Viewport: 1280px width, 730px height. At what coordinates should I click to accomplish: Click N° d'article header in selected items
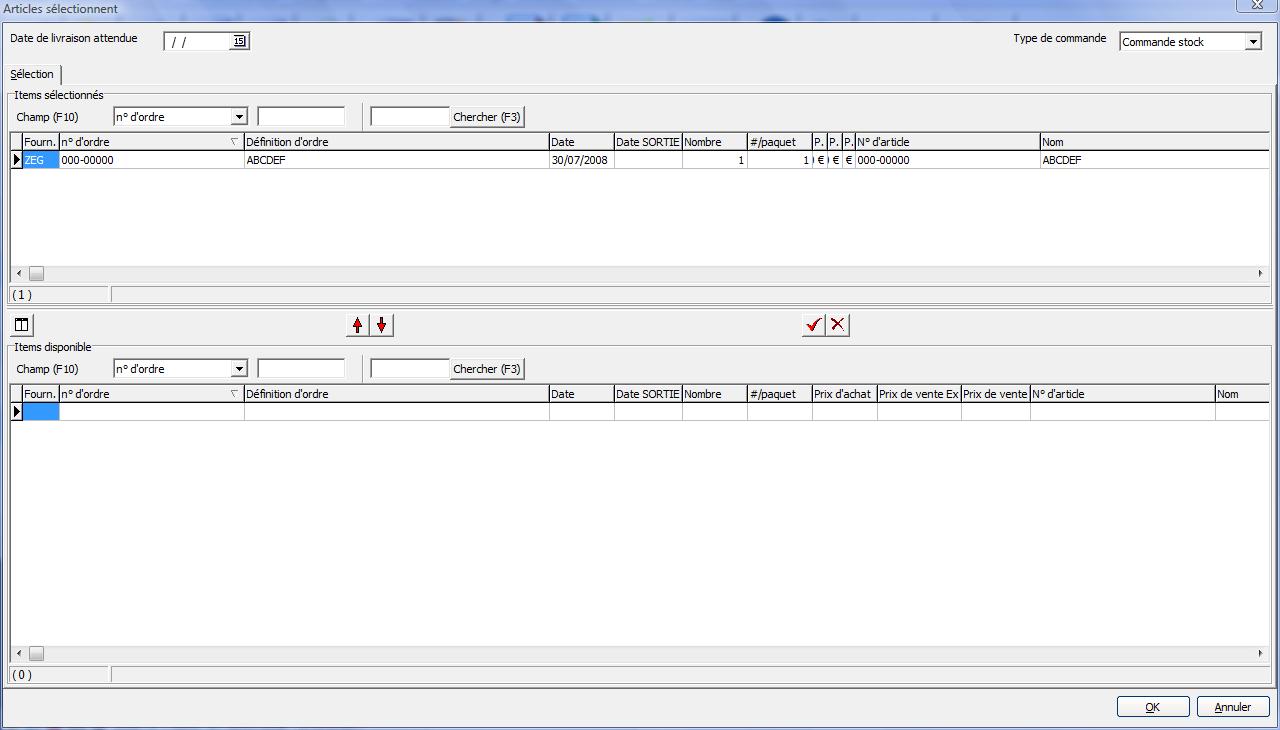(948, 142)
